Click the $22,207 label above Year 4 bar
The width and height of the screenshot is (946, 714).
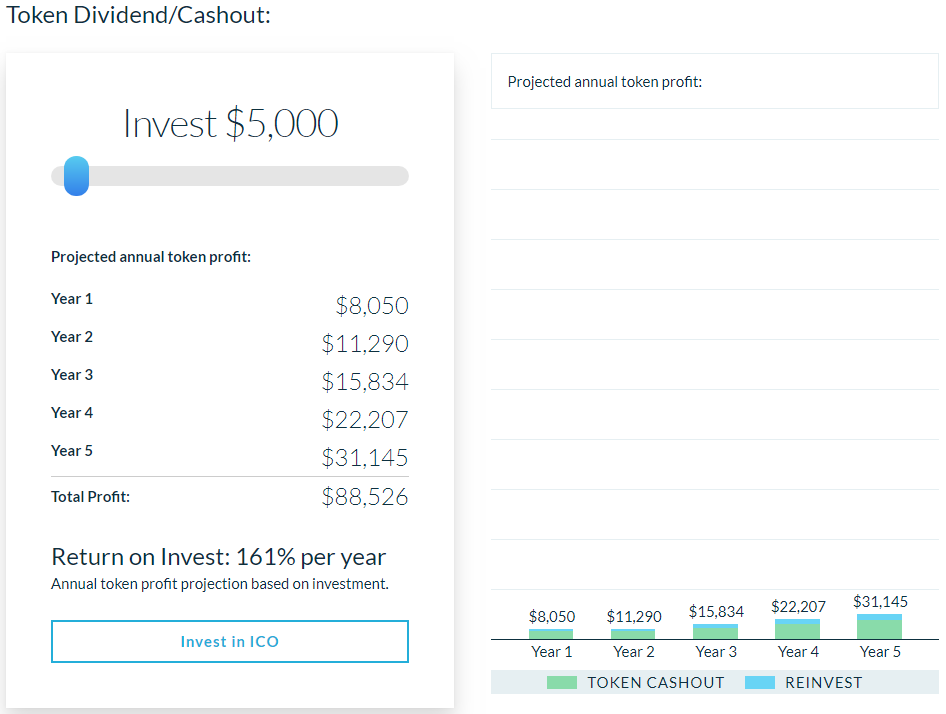(798, 606)
